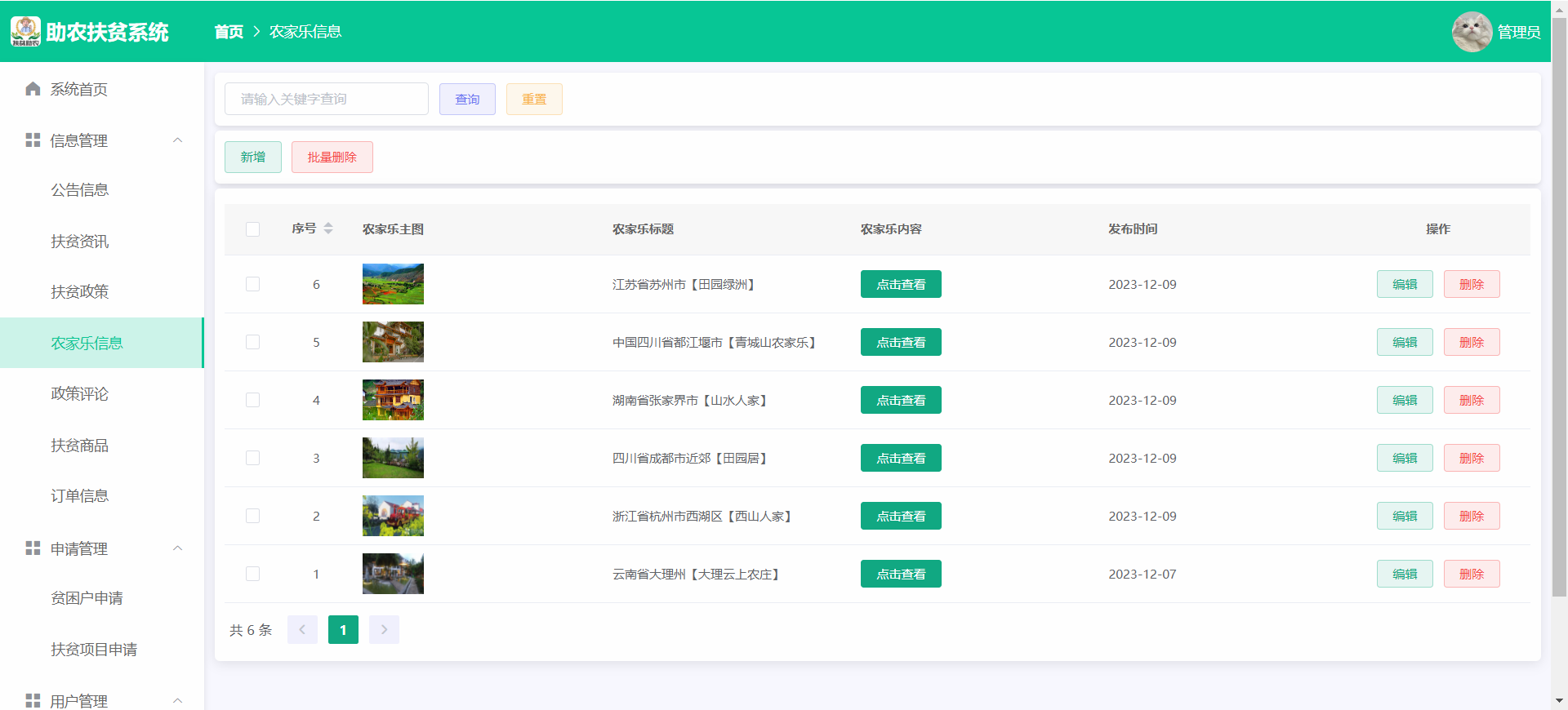
Task: Click the 重置 reset button
Action: [534, 99]
